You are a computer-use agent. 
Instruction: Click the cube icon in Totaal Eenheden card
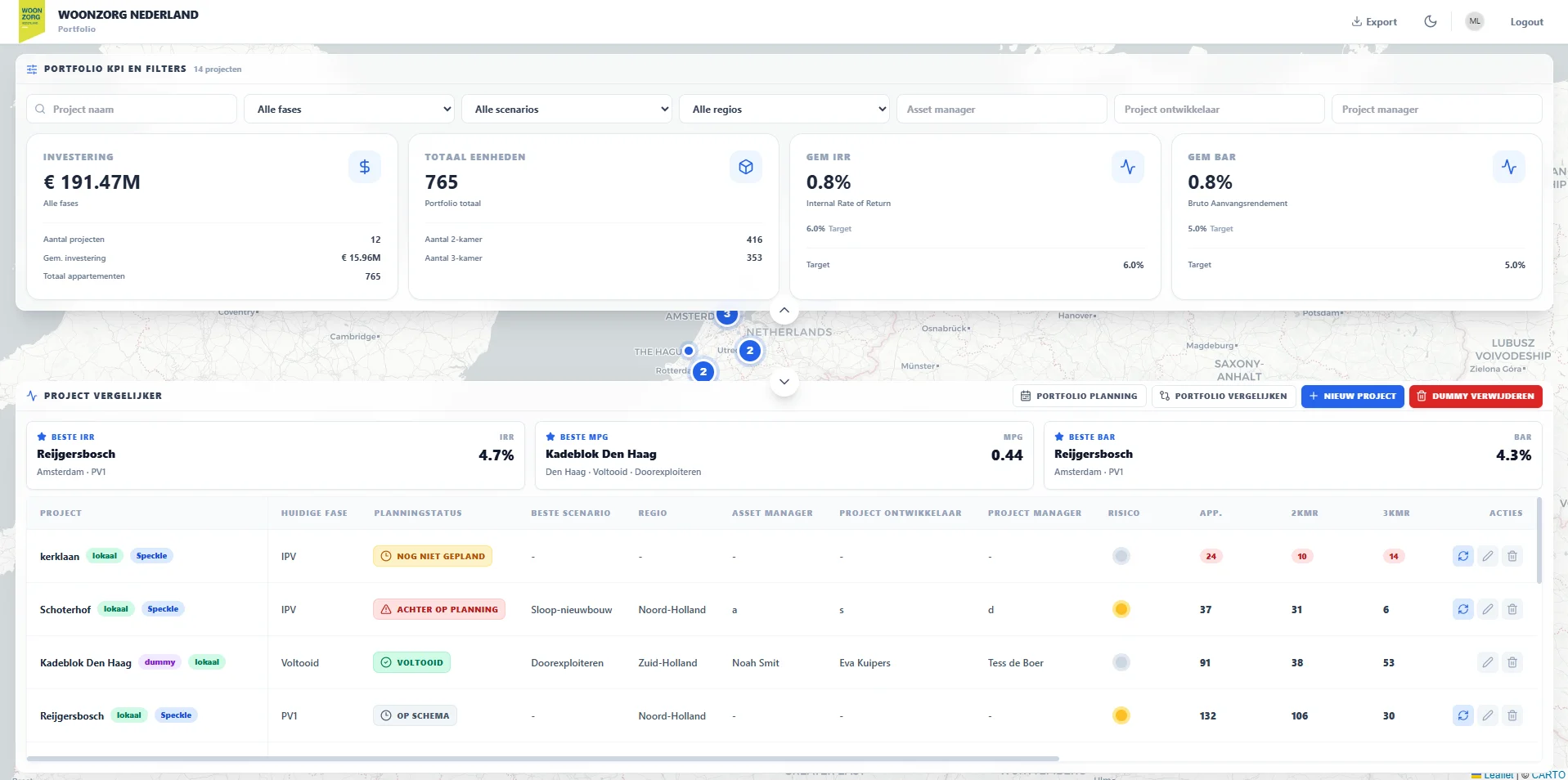click(746, 167)
